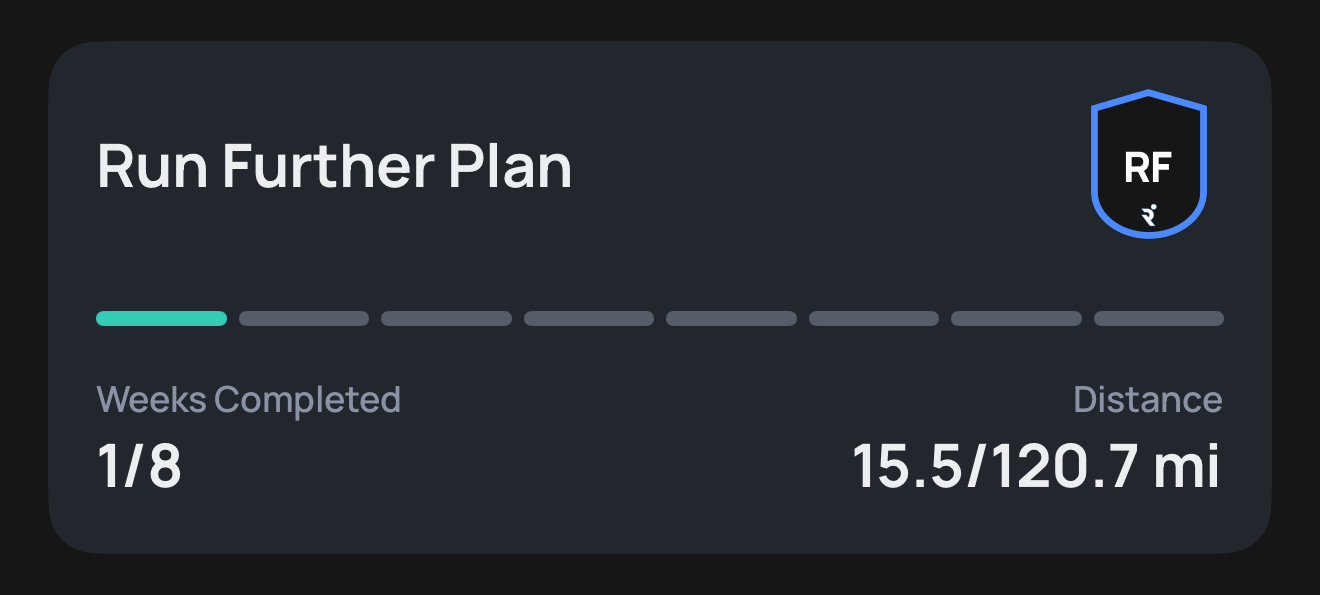The height and width of the screenshot is (595, 1320).
Task: Click the Weeks Completed label
Action: (x=248, y=400)
